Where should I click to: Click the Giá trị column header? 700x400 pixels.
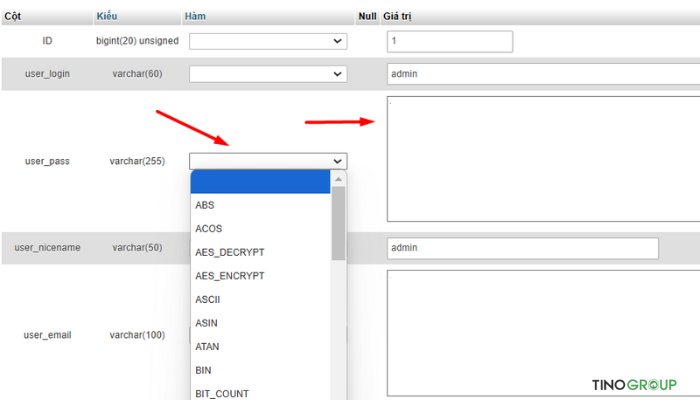tap(397, 17)
